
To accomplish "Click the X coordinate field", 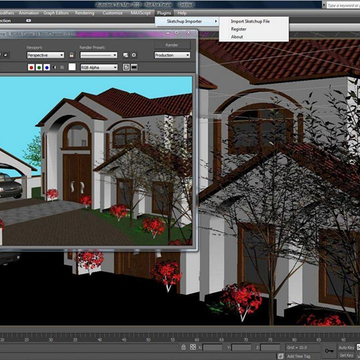I will click(x=212, y=347).
